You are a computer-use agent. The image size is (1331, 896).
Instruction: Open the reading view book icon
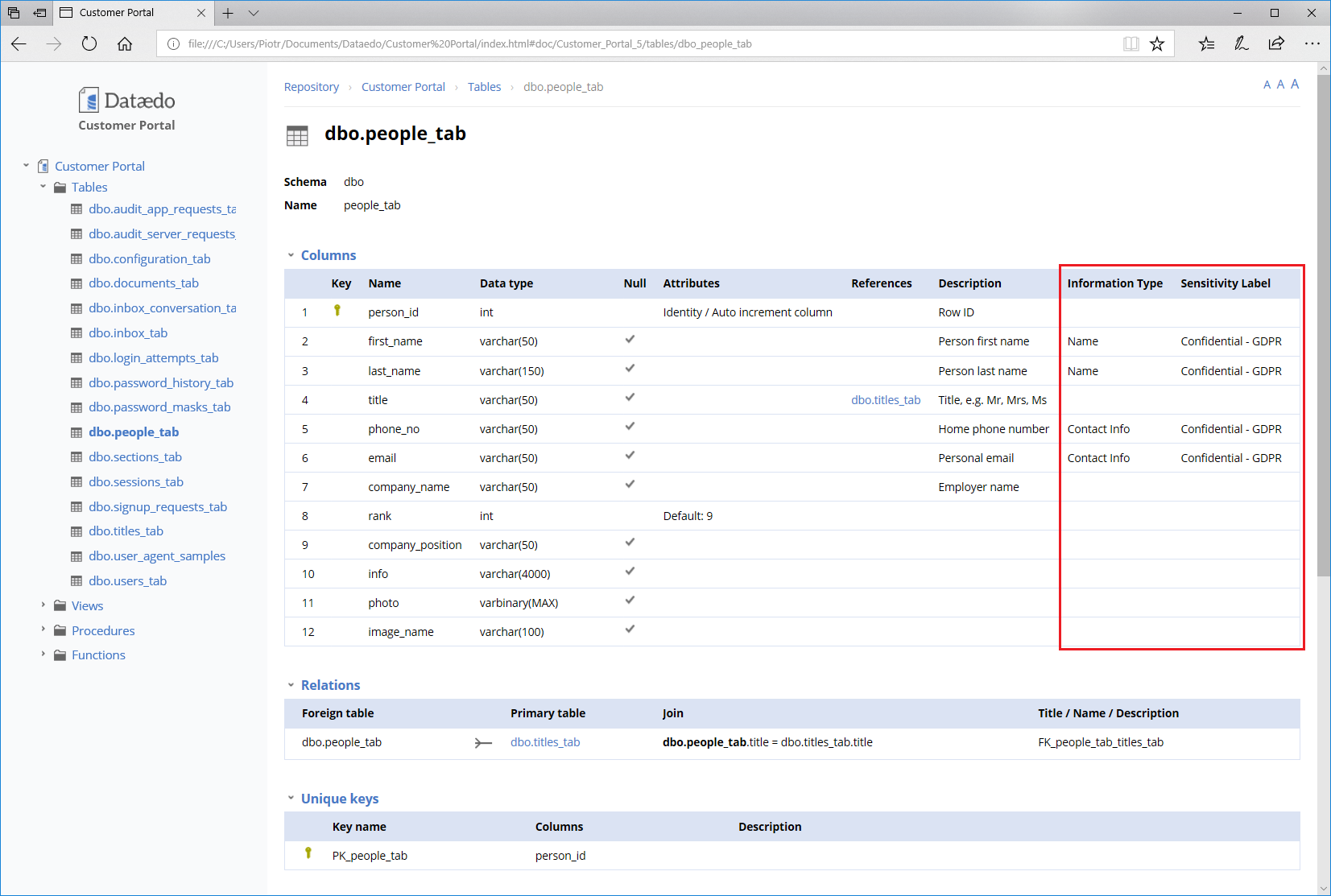pyautogui.click(x=1131, y=44)
